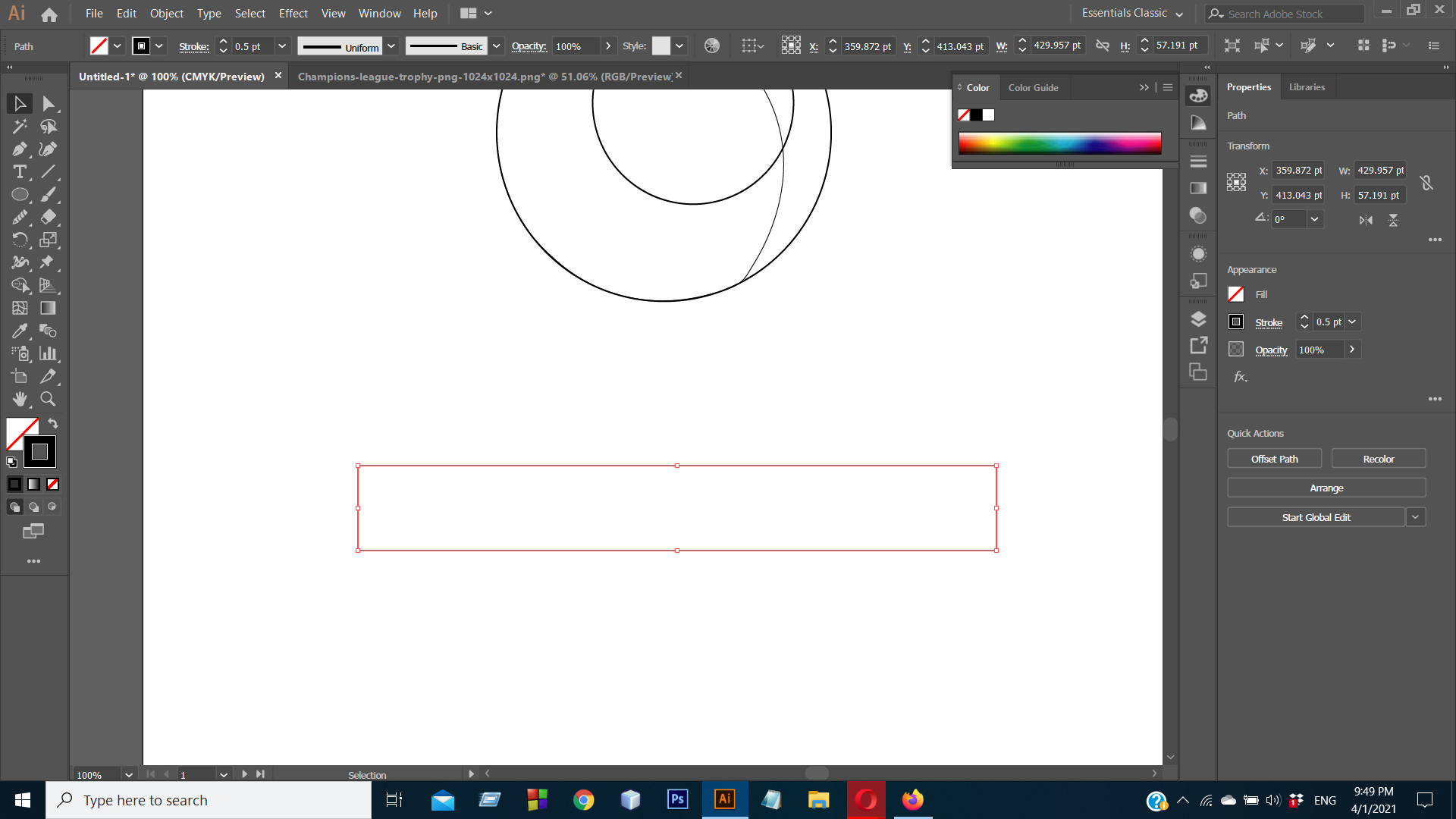This screenshot has height=819, width=1456.
Task: Open the Layers panel icon
Action: pyautogui.click(x=1198, y=319)
